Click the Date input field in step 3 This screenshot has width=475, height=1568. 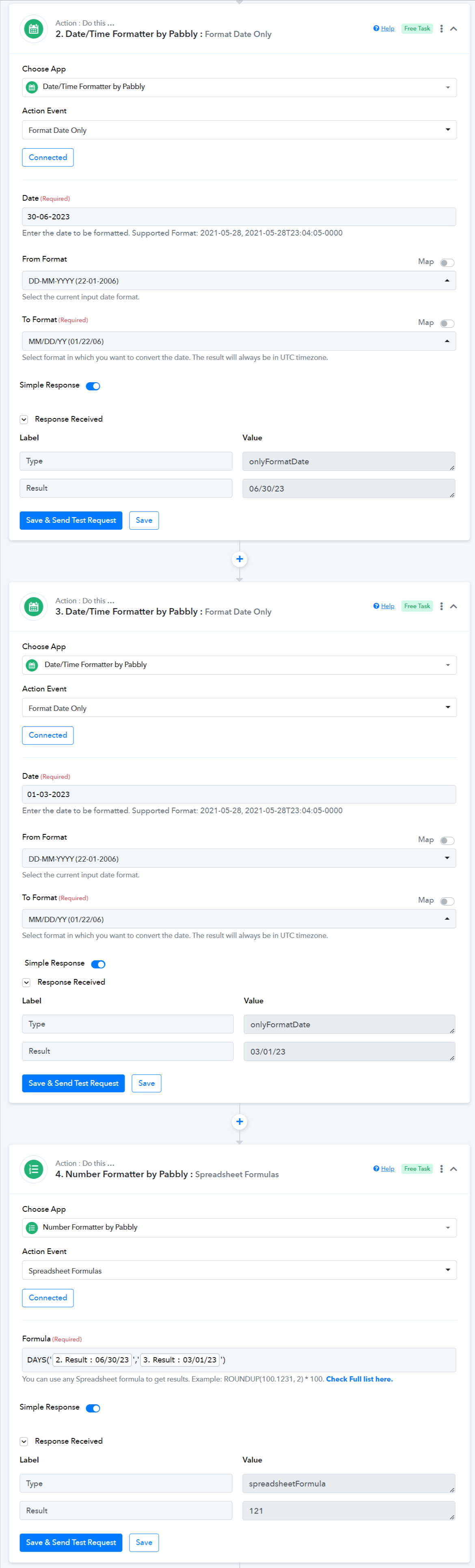tap(238, 794)
